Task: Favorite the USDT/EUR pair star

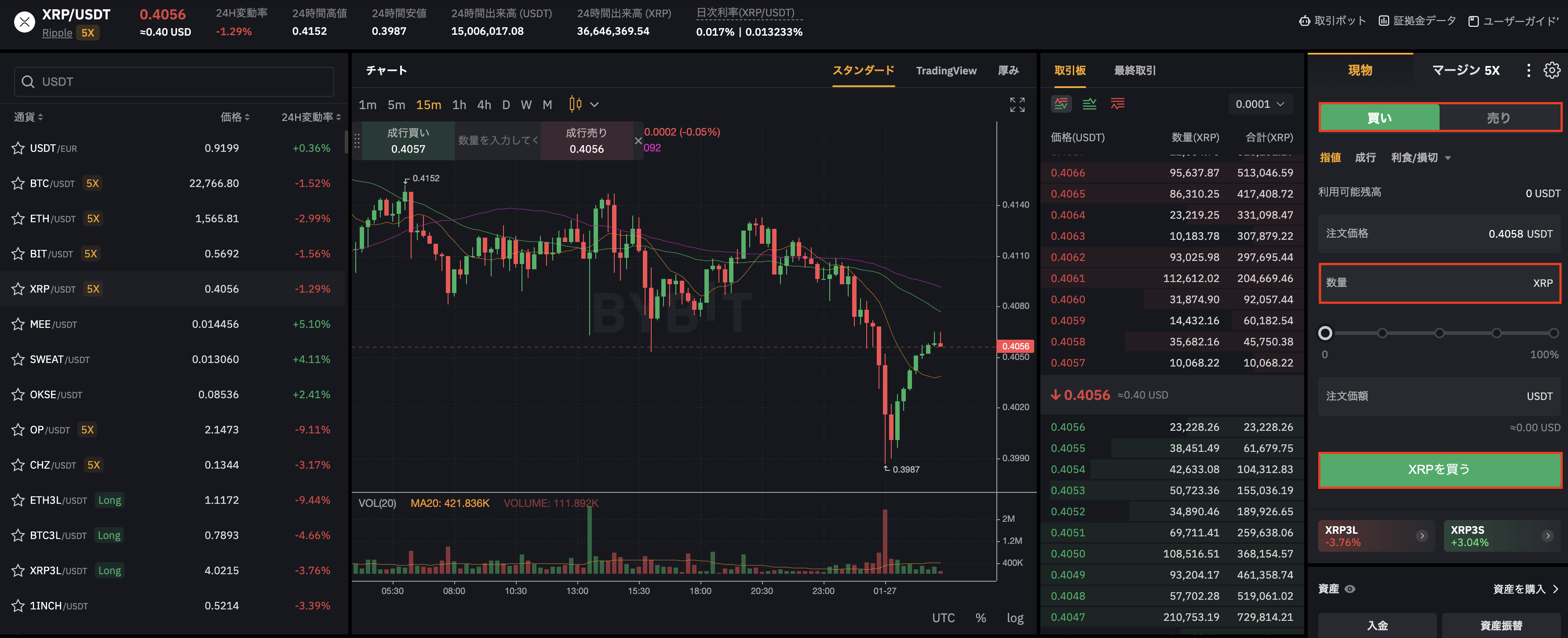Action: click(x=18, y=148)
